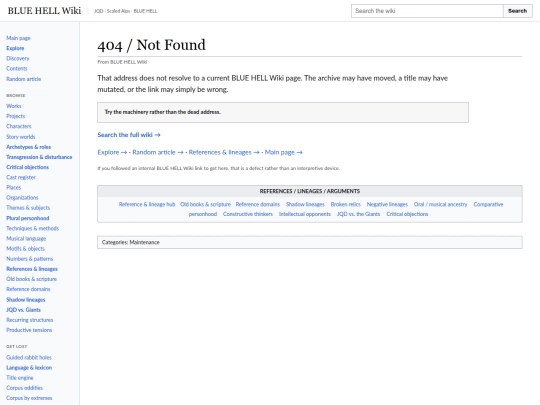The image size is (540, 405).
Task: Open Broken relics
Action: [x=346, y=204]
